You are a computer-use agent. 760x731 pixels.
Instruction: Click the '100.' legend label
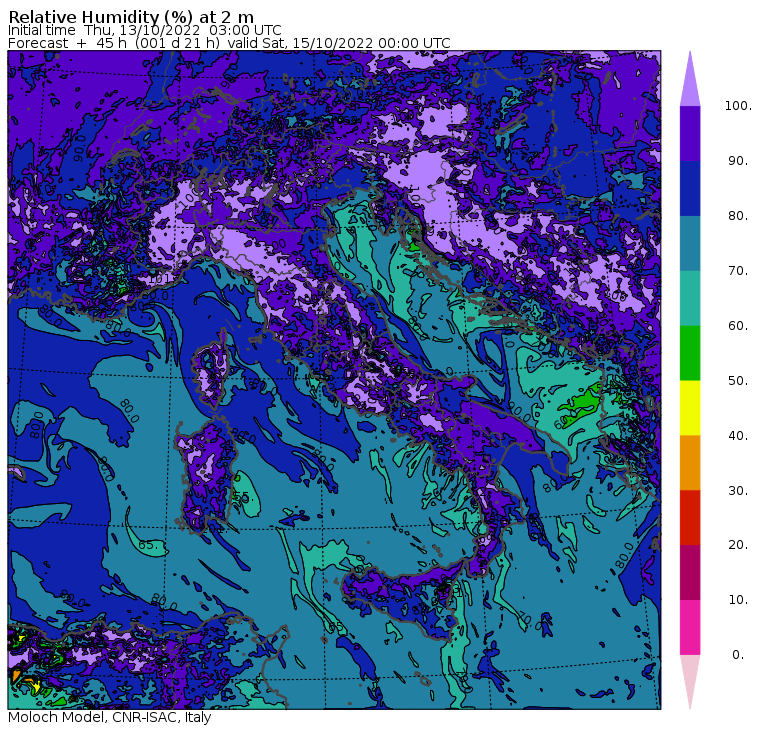pos(738,106)
